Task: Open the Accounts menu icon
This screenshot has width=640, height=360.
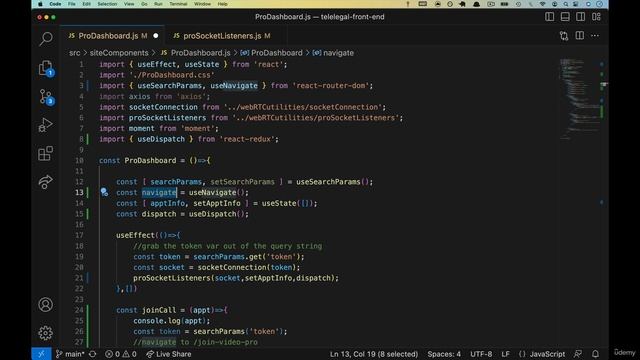Action: (46, 304)
